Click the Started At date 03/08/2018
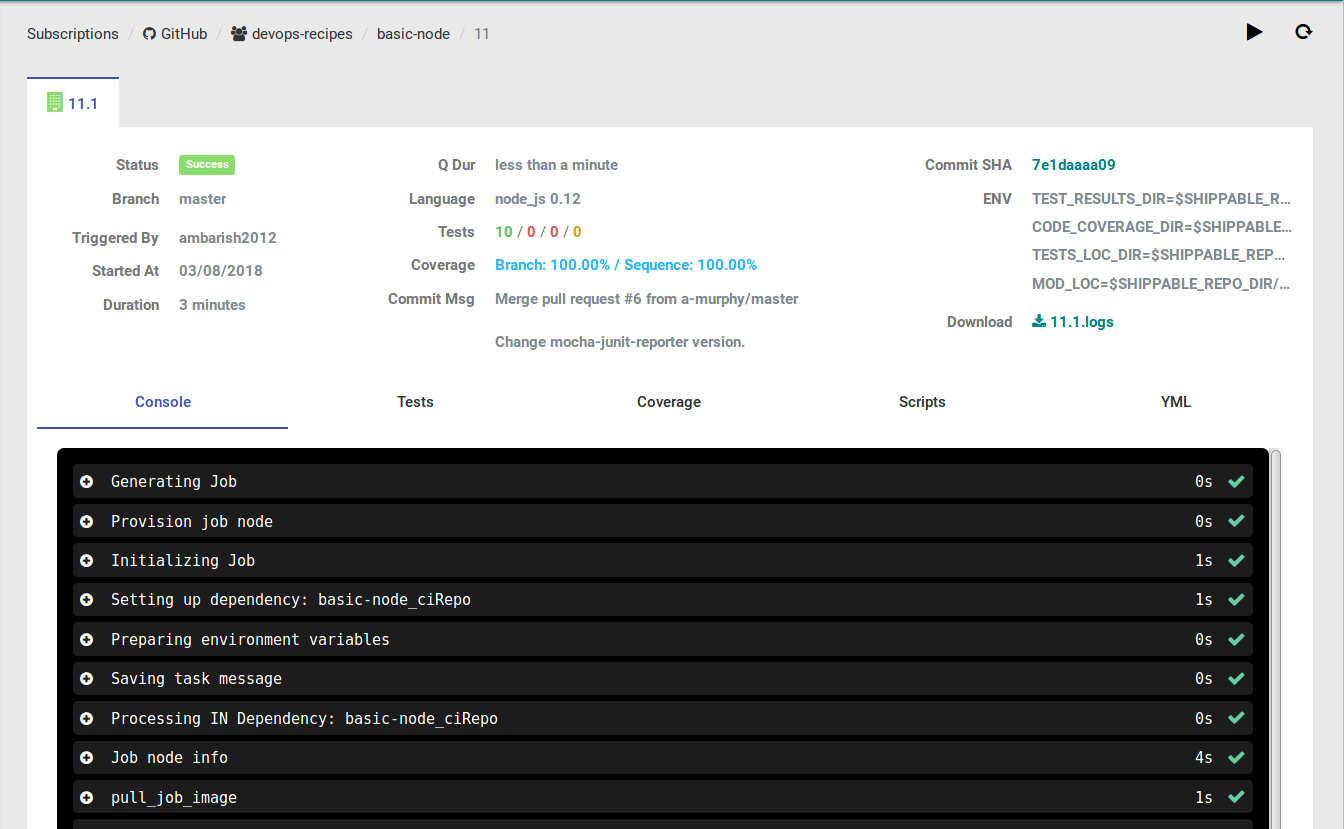 221,271
